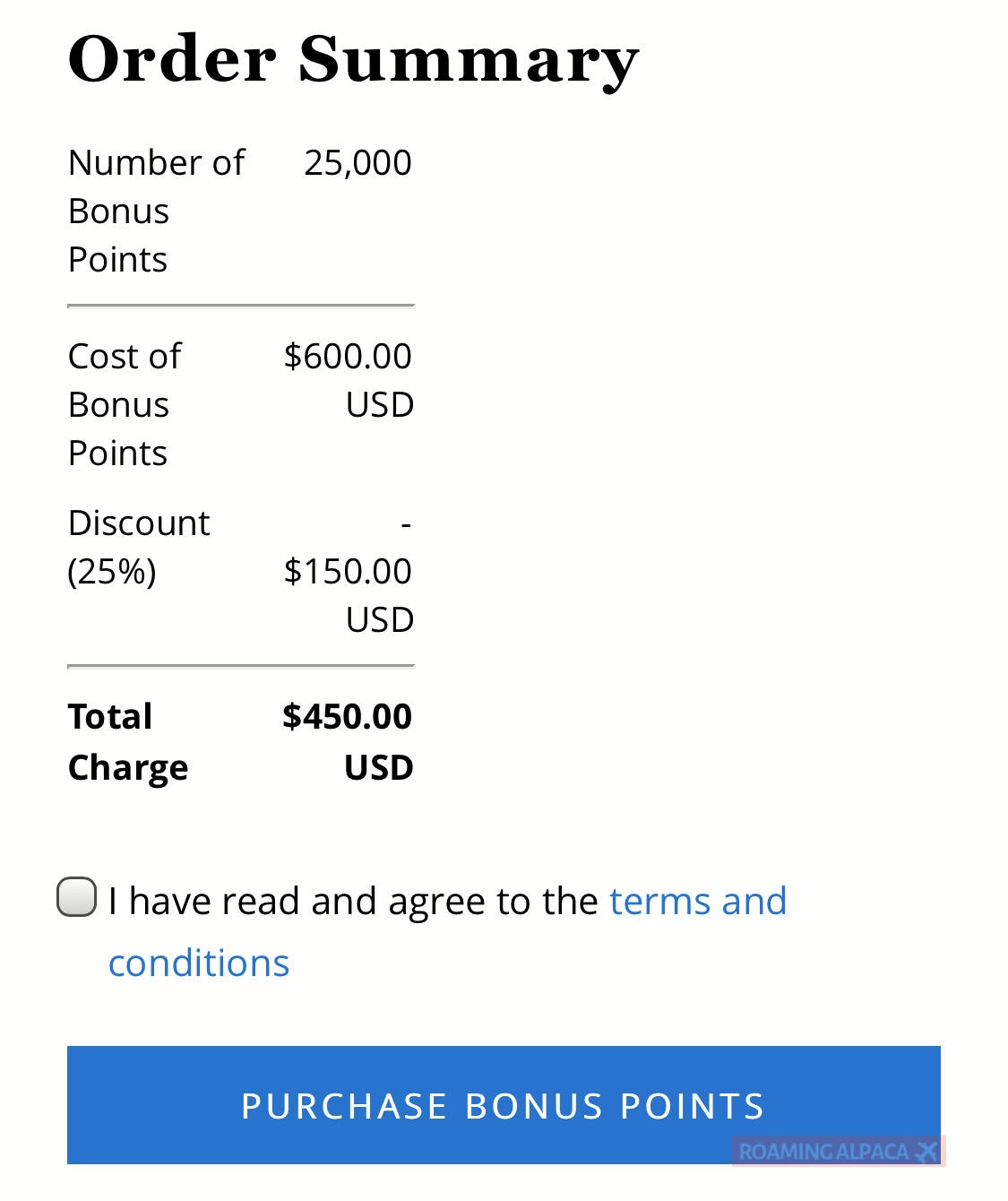Click the bold Total Charge label
Image resolution: width=1008 pixels, height=1201 pixels.
pos(127,742)
